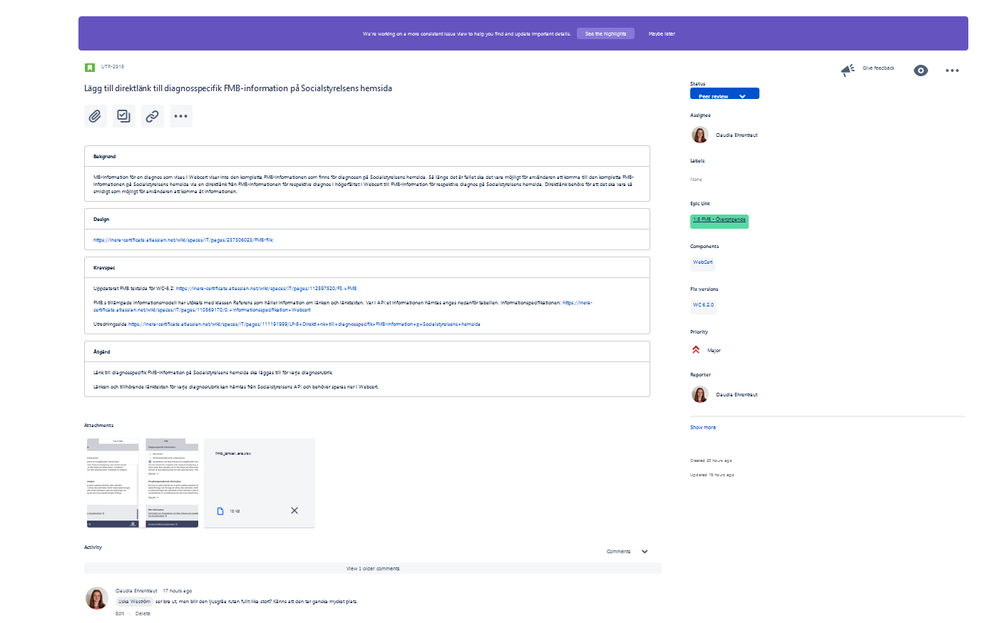Image resolution: width=999 pixels, height=623 pixels.
Task: Click the Give feedback megaphone icon
Action: click(849, 70)
